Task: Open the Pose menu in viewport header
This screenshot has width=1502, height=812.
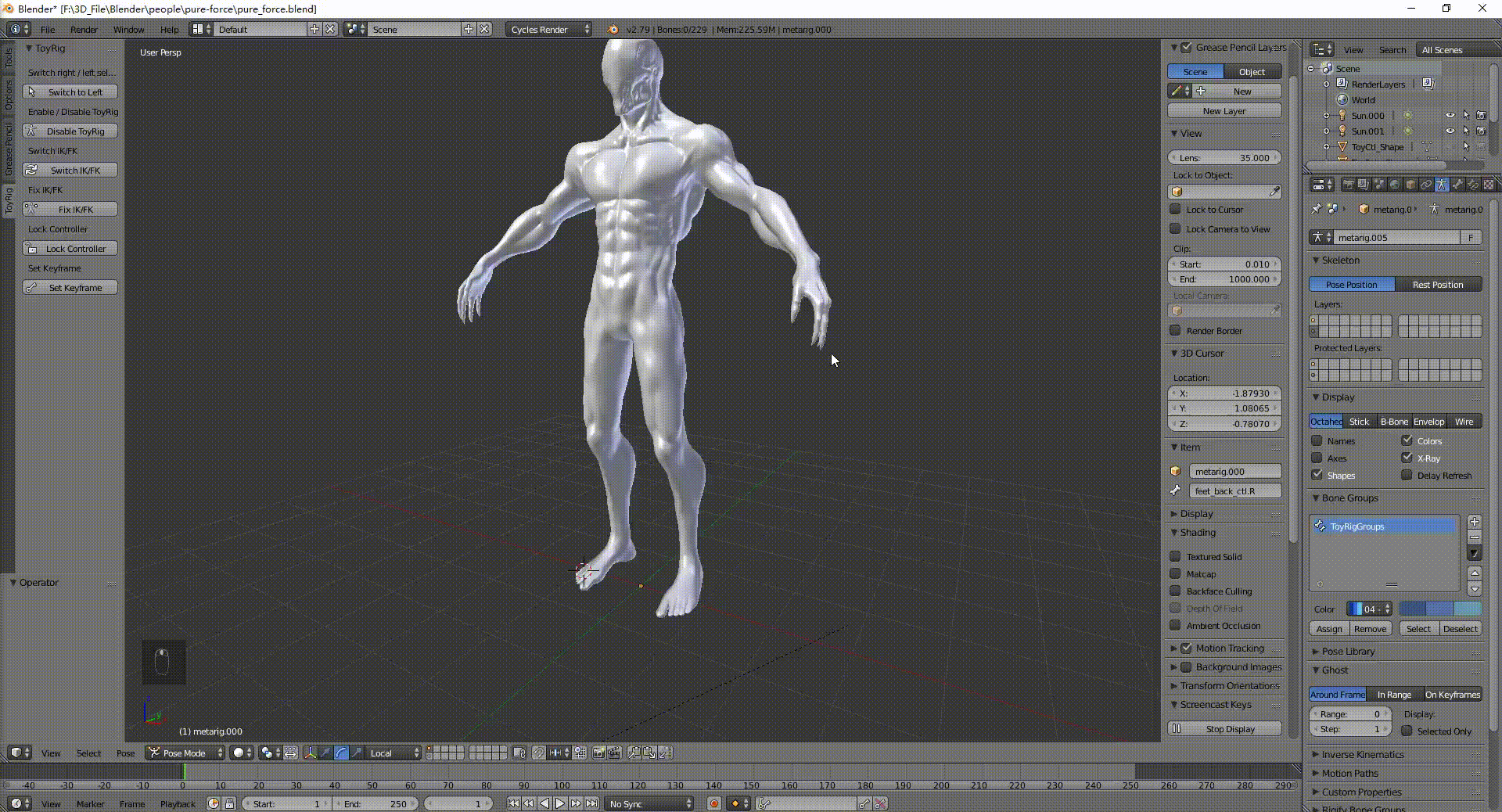Action: (x=125, y=753)
